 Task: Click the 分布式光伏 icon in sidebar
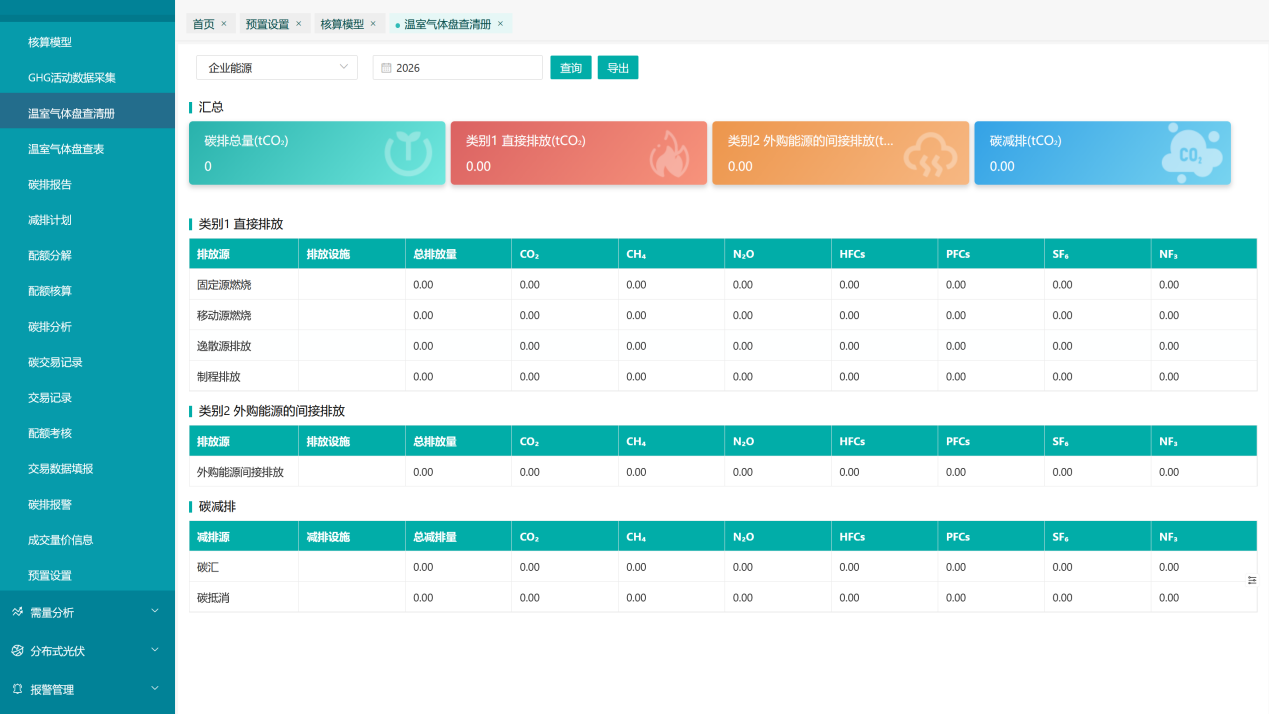17,651
